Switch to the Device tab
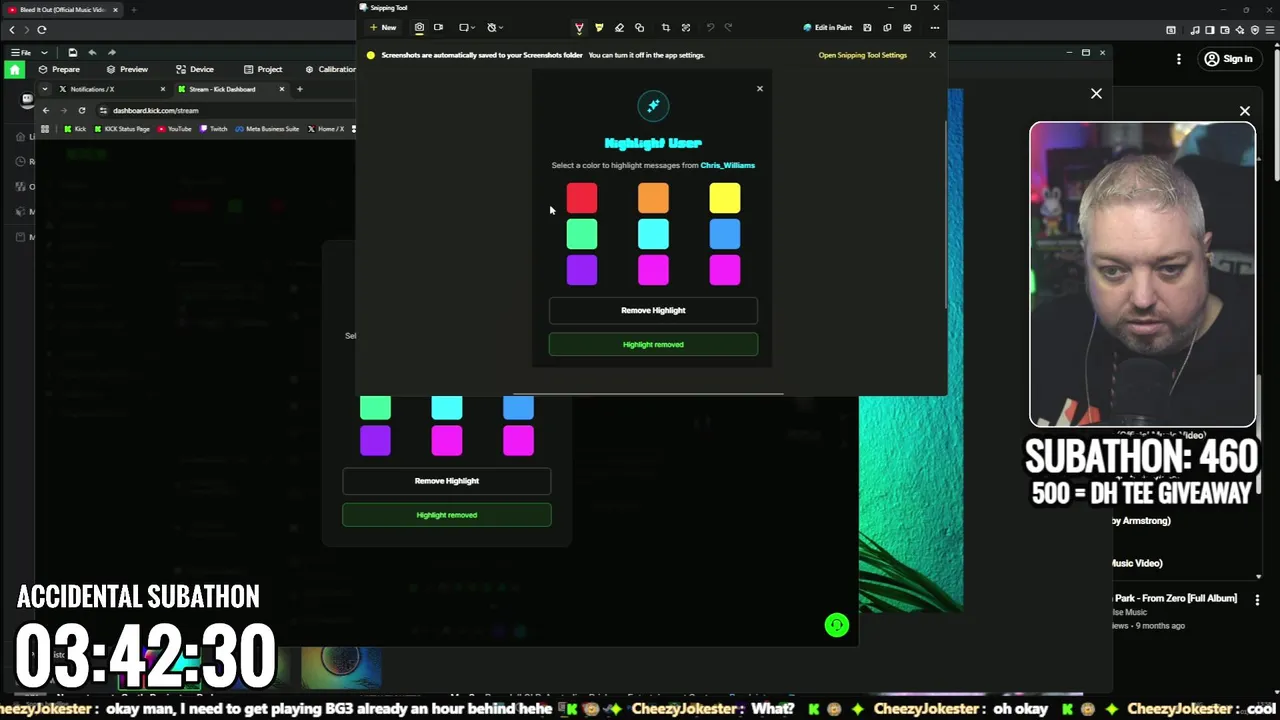This screenshot has width=1280, height=720. [x=195, y=69]
